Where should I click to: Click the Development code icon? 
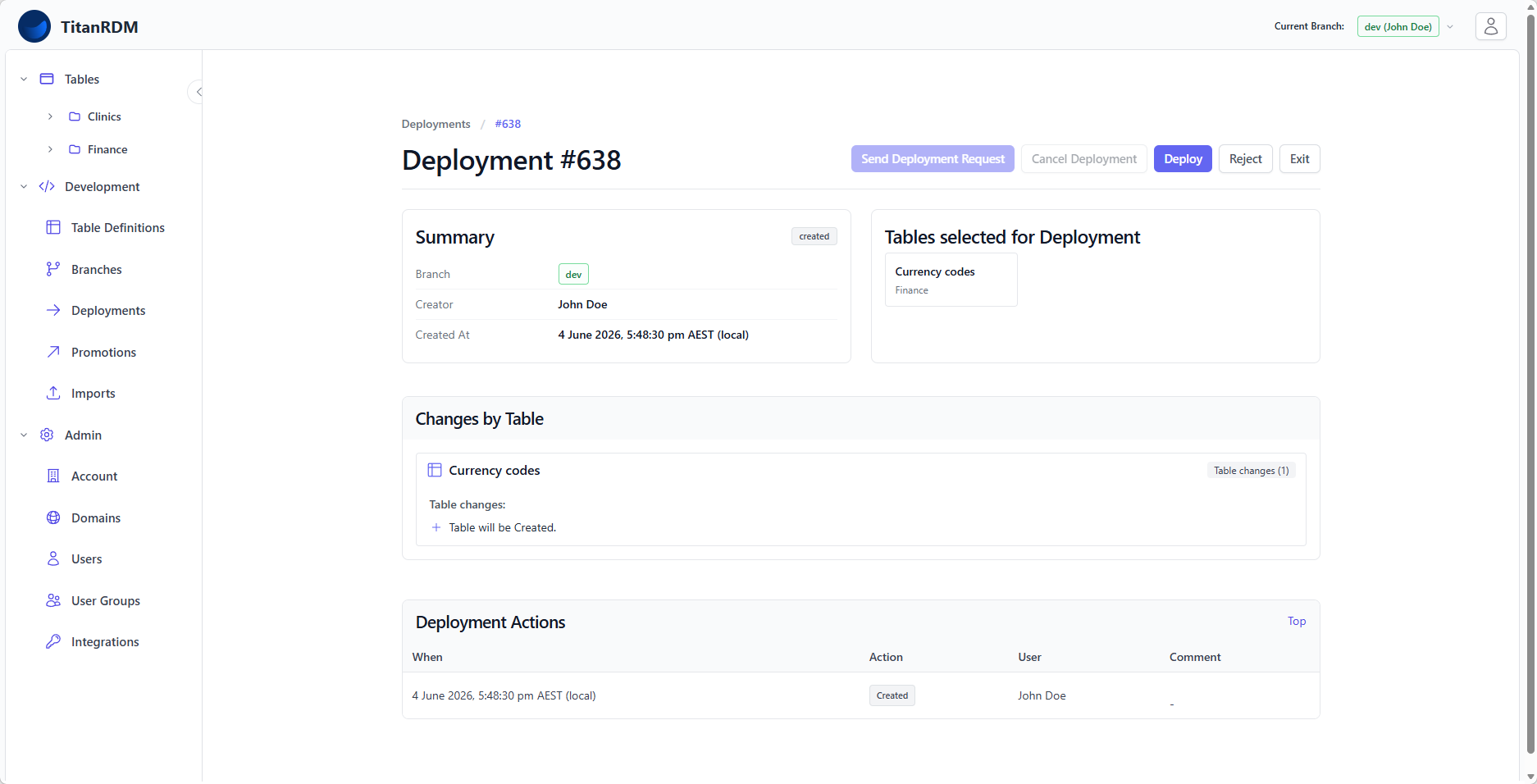click(47, 186)
